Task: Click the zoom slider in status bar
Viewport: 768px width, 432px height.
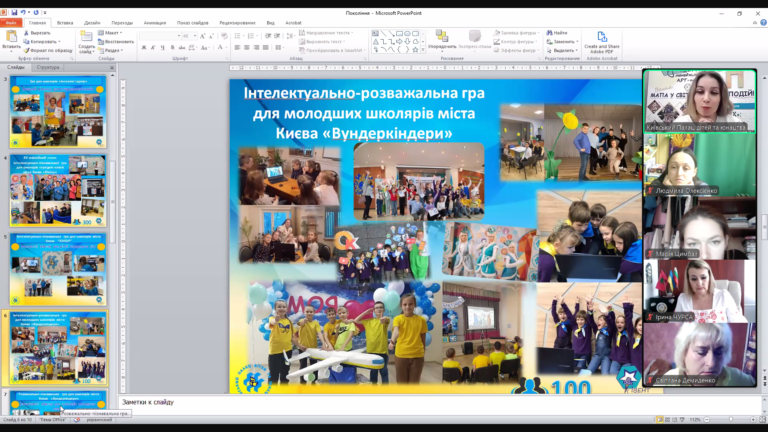Action: tap(730, 419)
